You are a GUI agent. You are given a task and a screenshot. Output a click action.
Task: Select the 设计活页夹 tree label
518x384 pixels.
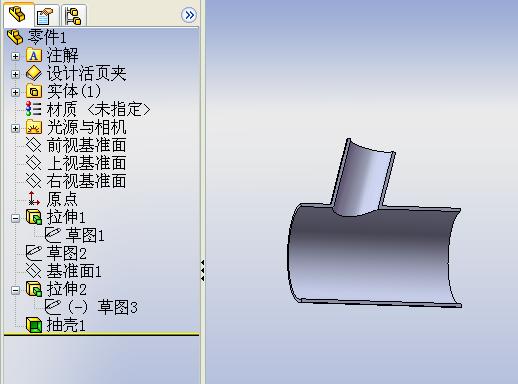click(86, 73)
